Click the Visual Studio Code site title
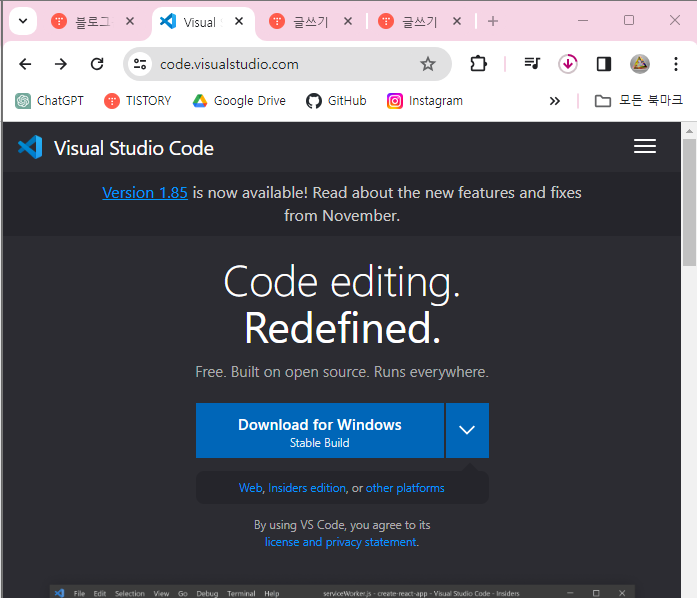Screen dimensions: 697x598 click(x=133, y=148)
